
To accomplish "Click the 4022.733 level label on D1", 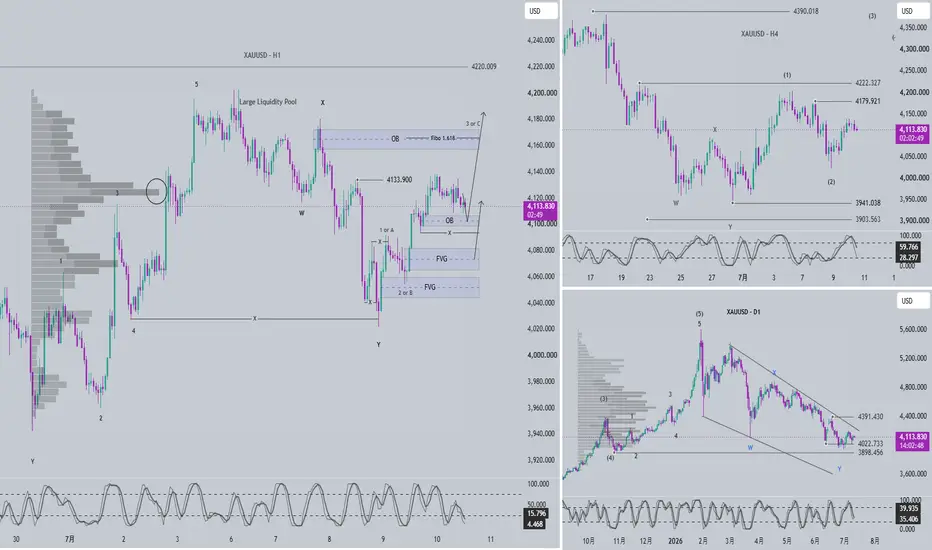I will 870,444.
